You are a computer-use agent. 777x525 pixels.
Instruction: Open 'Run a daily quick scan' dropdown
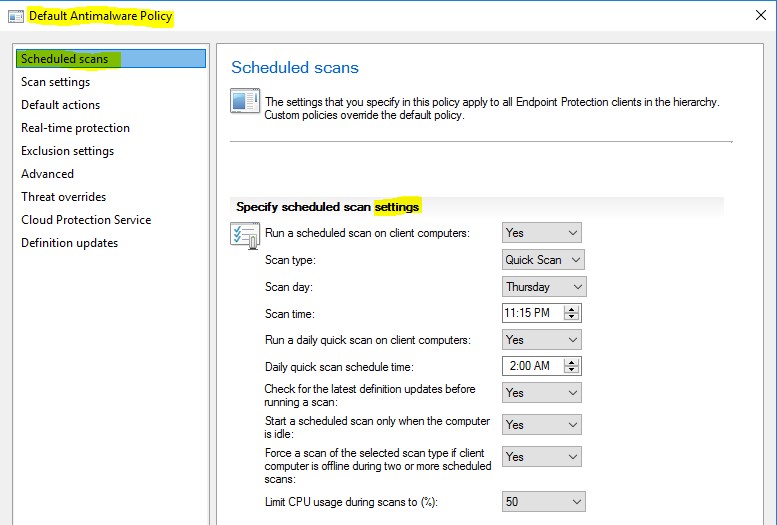542,340
